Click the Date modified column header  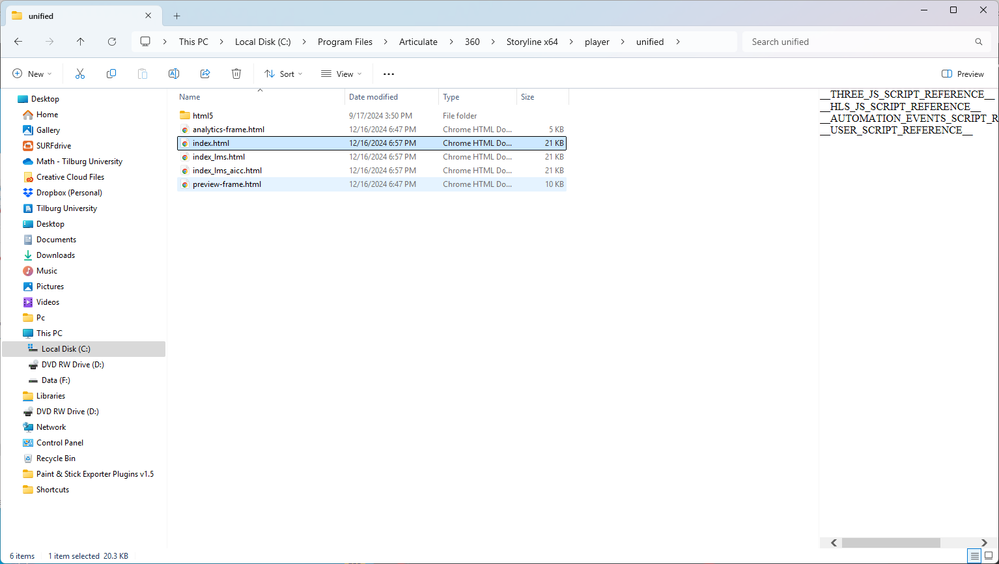(373, 97)
